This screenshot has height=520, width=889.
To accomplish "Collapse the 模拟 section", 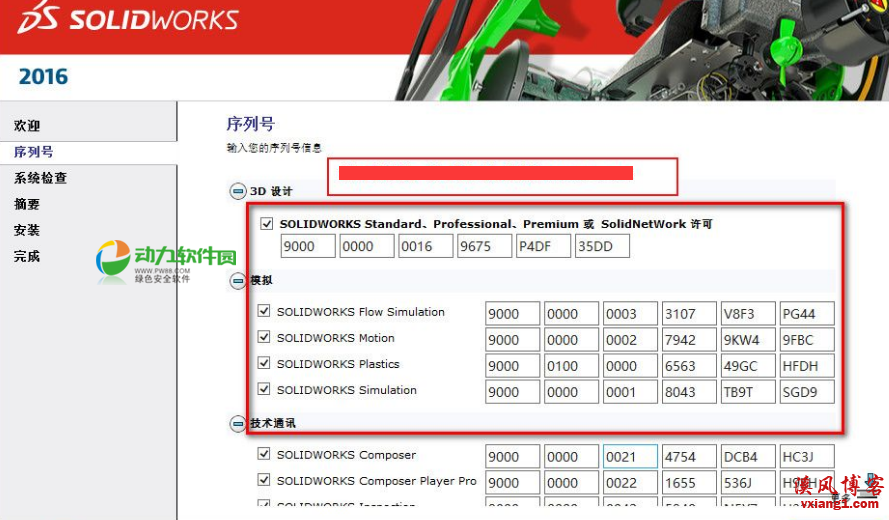I will (x=238, y=280).
